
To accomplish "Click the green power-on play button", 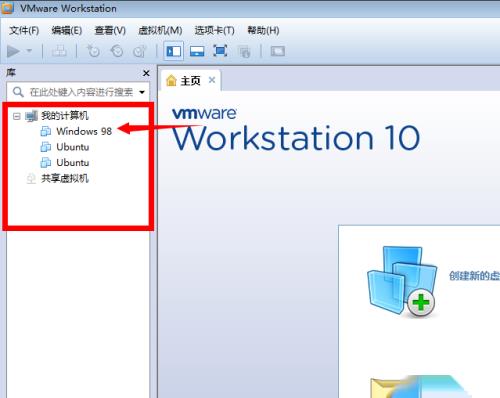I will 14,51.
